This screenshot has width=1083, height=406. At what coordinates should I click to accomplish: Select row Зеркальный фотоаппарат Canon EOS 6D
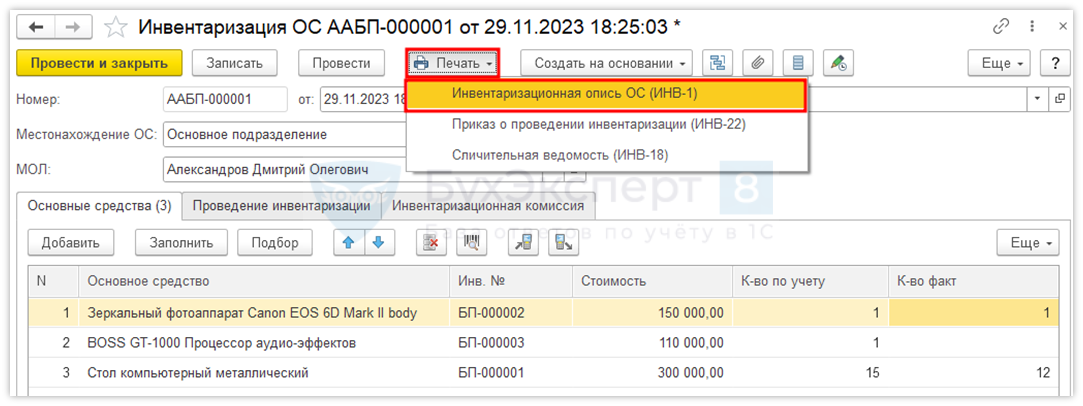point(544,312)
